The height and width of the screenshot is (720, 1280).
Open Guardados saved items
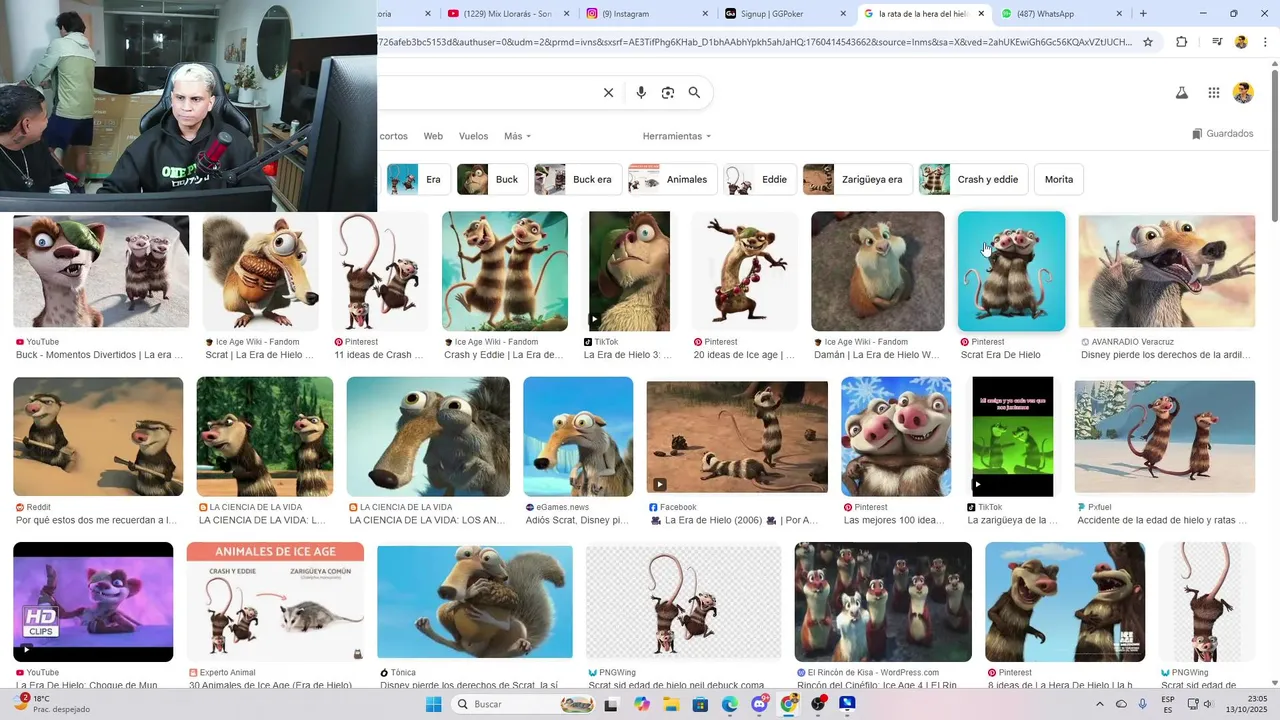[x=1222, y=134]
